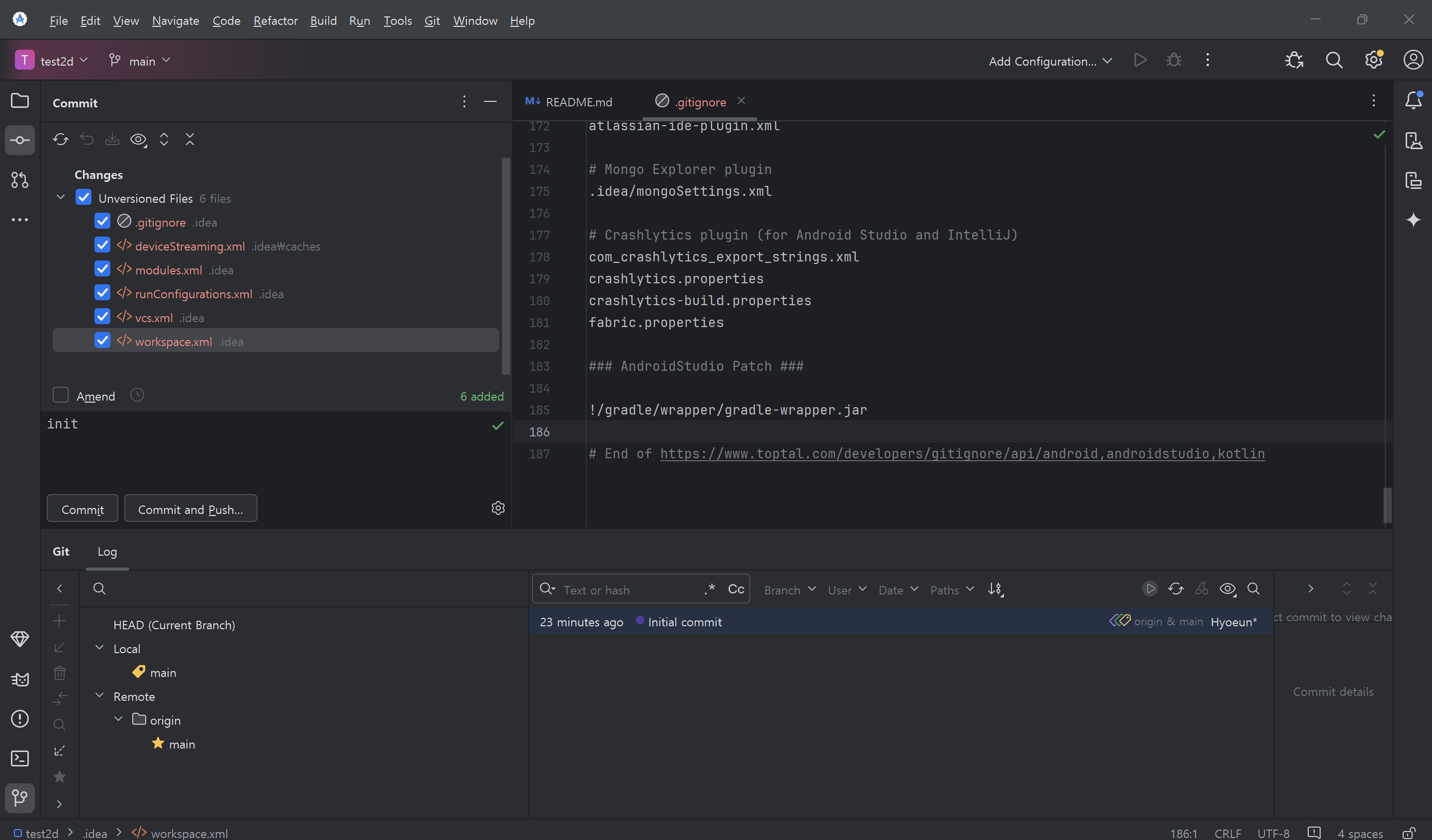This screenshot has height=840, width=1432.
Task: Click the Rollback icon in Commit toolbar
Action: [x=87, y=139]
